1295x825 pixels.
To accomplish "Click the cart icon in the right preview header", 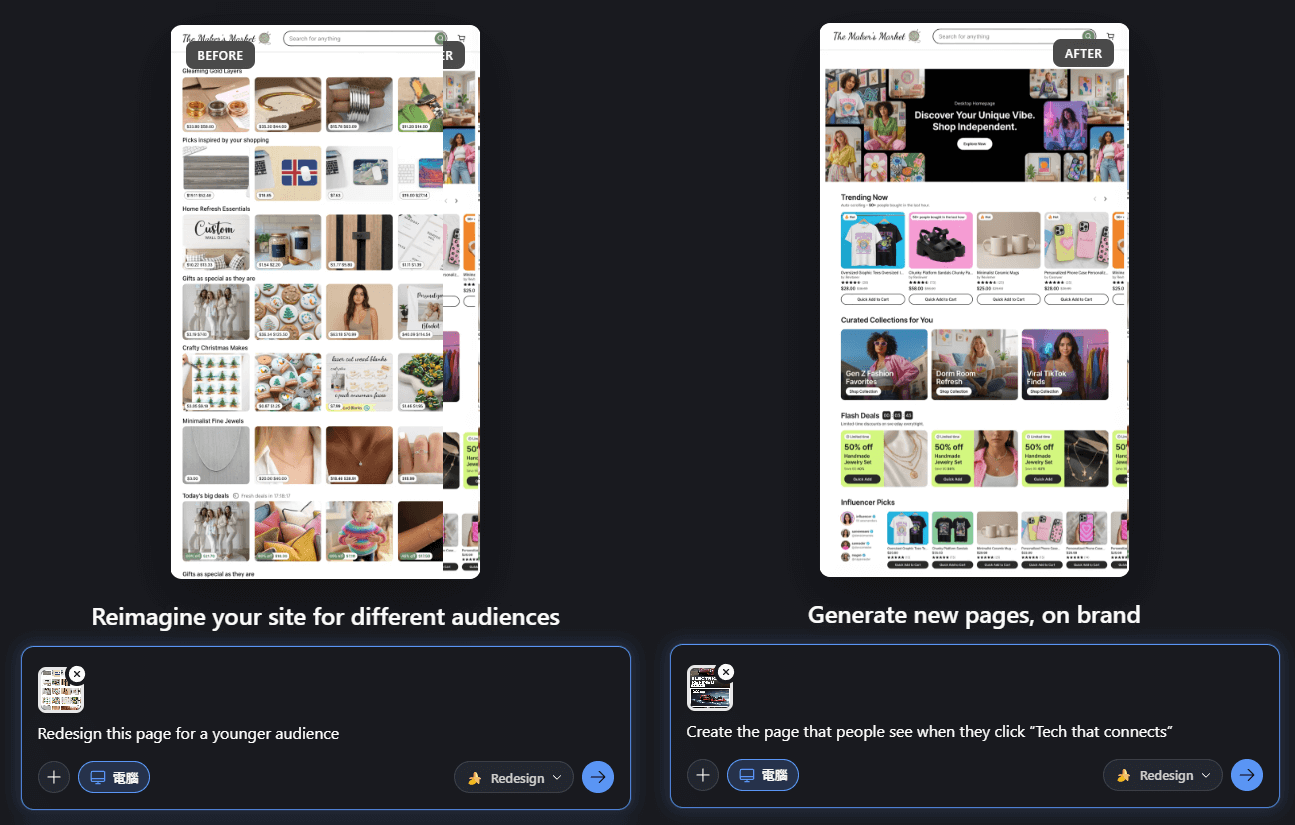I will (x=1111, y=36).
